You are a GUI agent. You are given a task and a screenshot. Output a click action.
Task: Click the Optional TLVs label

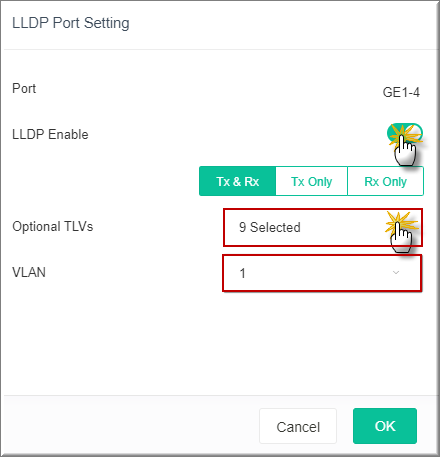point(53,226)
